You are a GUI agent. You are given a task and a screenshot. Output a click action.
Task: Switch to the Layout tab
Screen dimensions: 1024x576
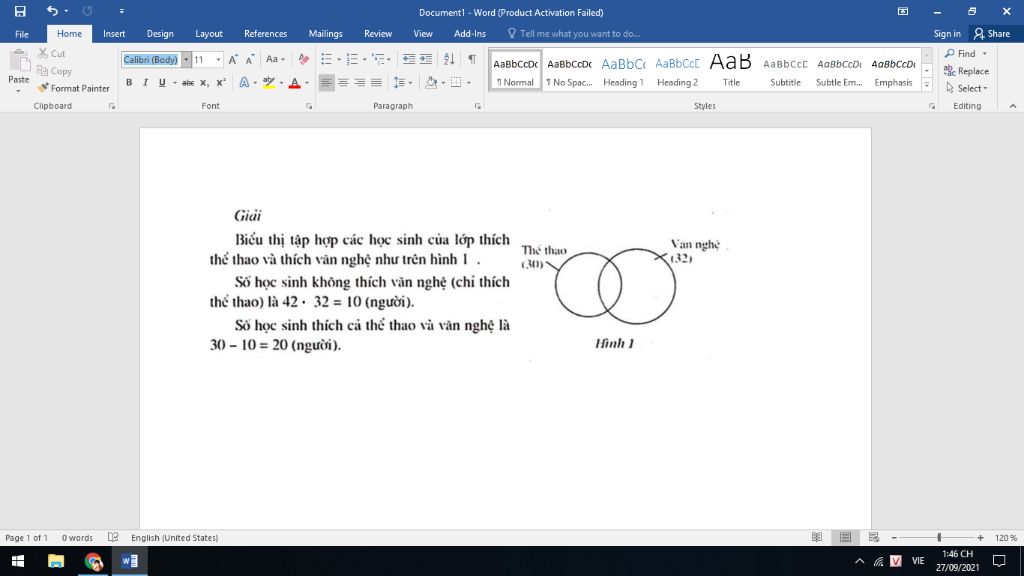tap(209, 34)
